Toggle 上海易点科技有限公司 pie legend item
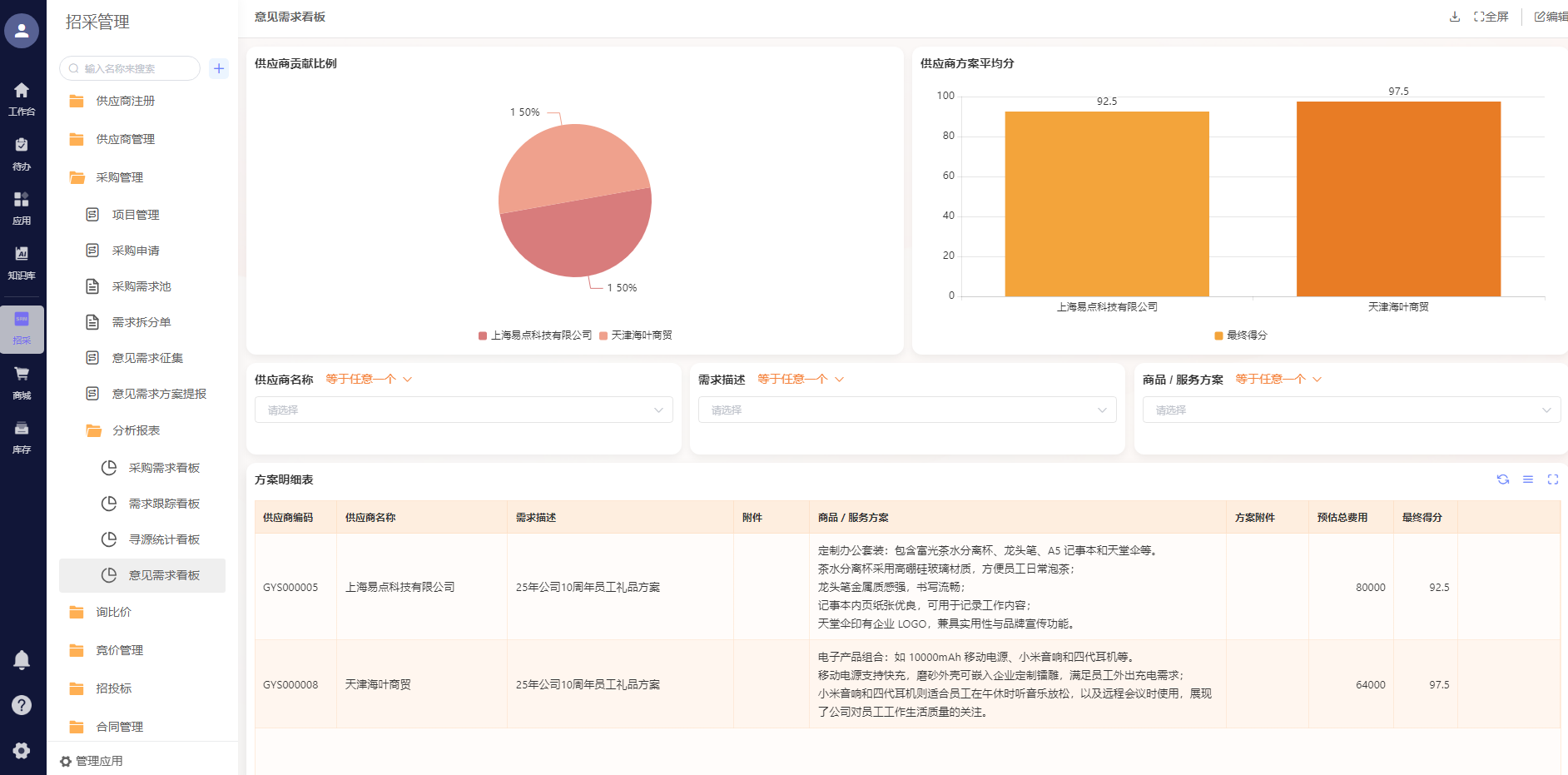Screen dimensions: 1568x775 tap(535, 335)
